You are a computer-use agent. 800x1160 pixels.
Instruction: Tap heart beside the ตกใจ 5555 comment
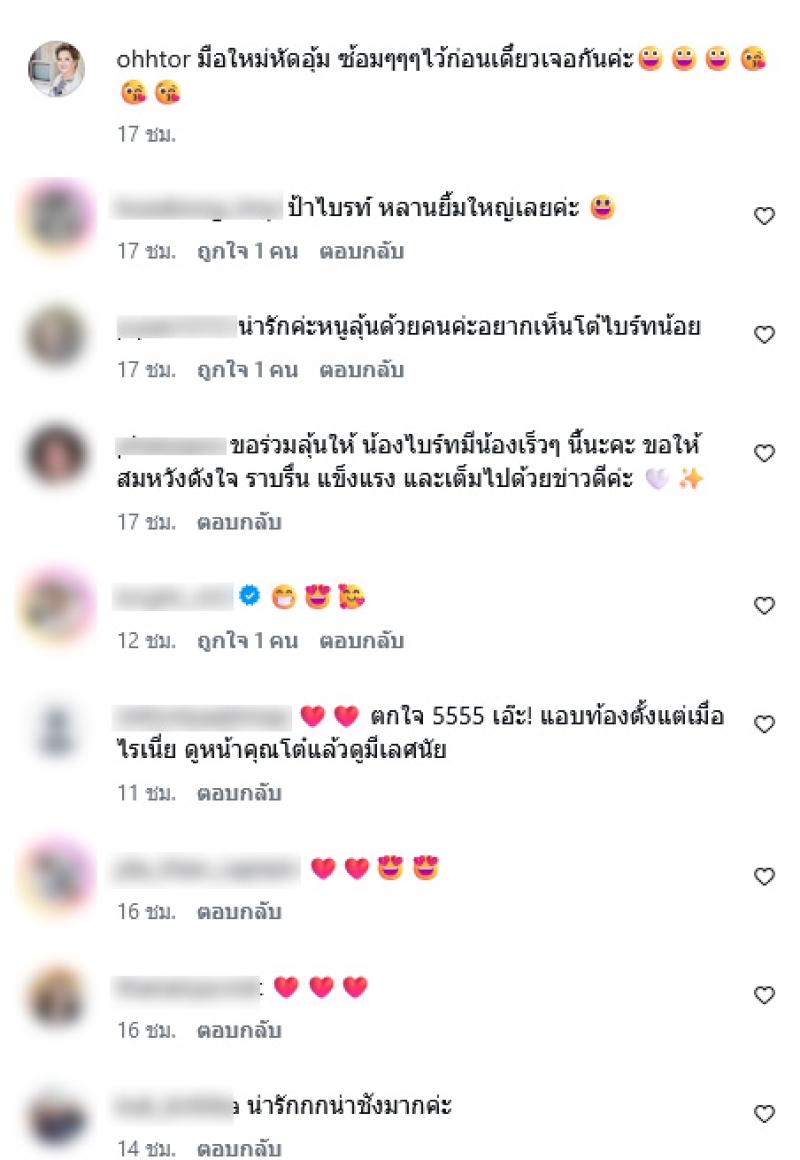click(x=764, y=724)
